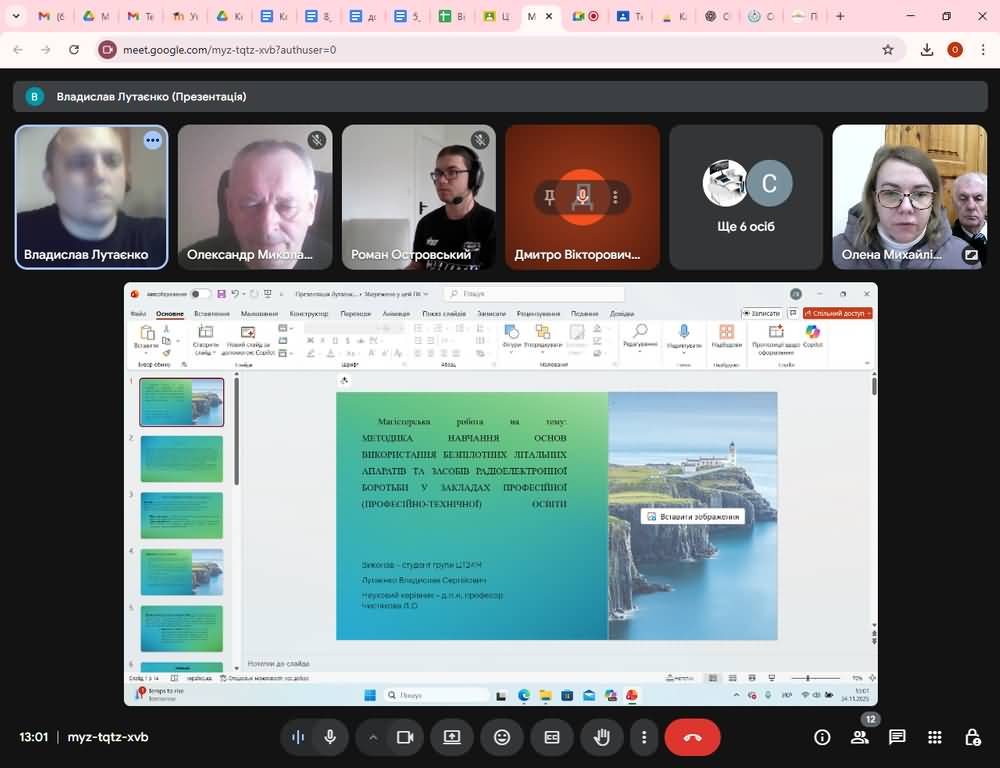Turn the camera on or off

405,737
